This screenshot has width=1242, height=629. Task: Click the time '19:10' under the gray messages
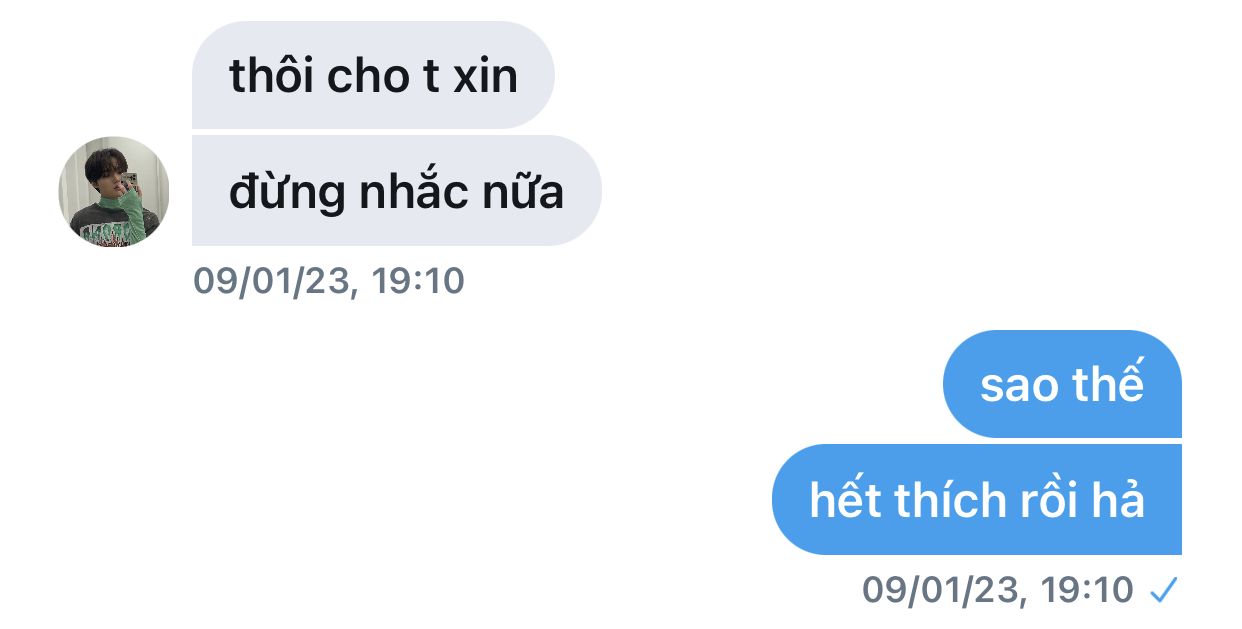coord(418,282)
